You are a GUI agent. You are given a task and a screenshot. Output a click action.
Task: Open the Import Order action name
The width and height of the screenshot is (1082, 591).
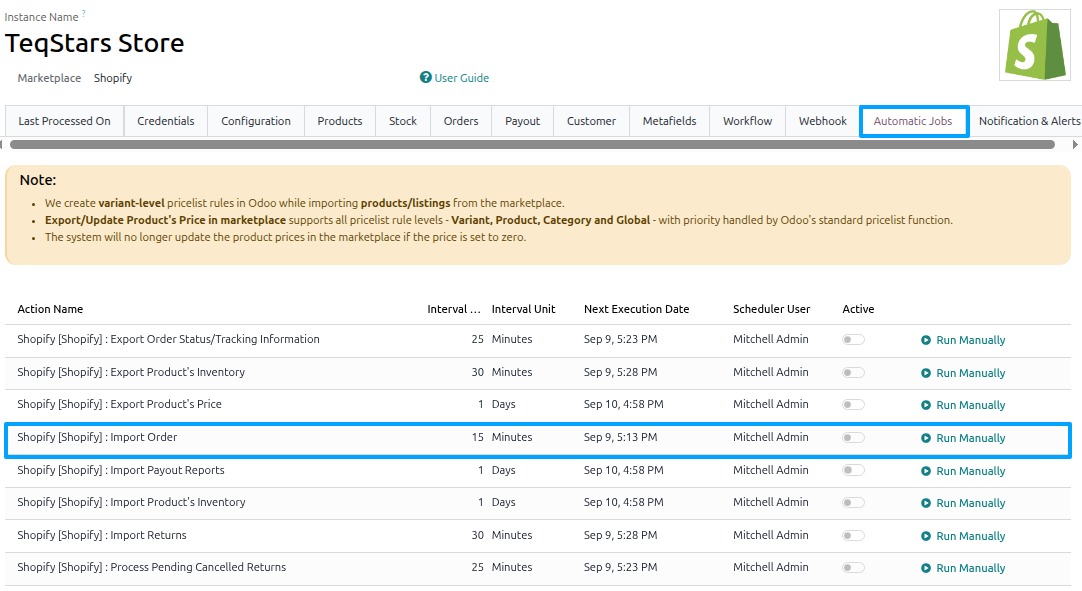(x=97, y=437)
